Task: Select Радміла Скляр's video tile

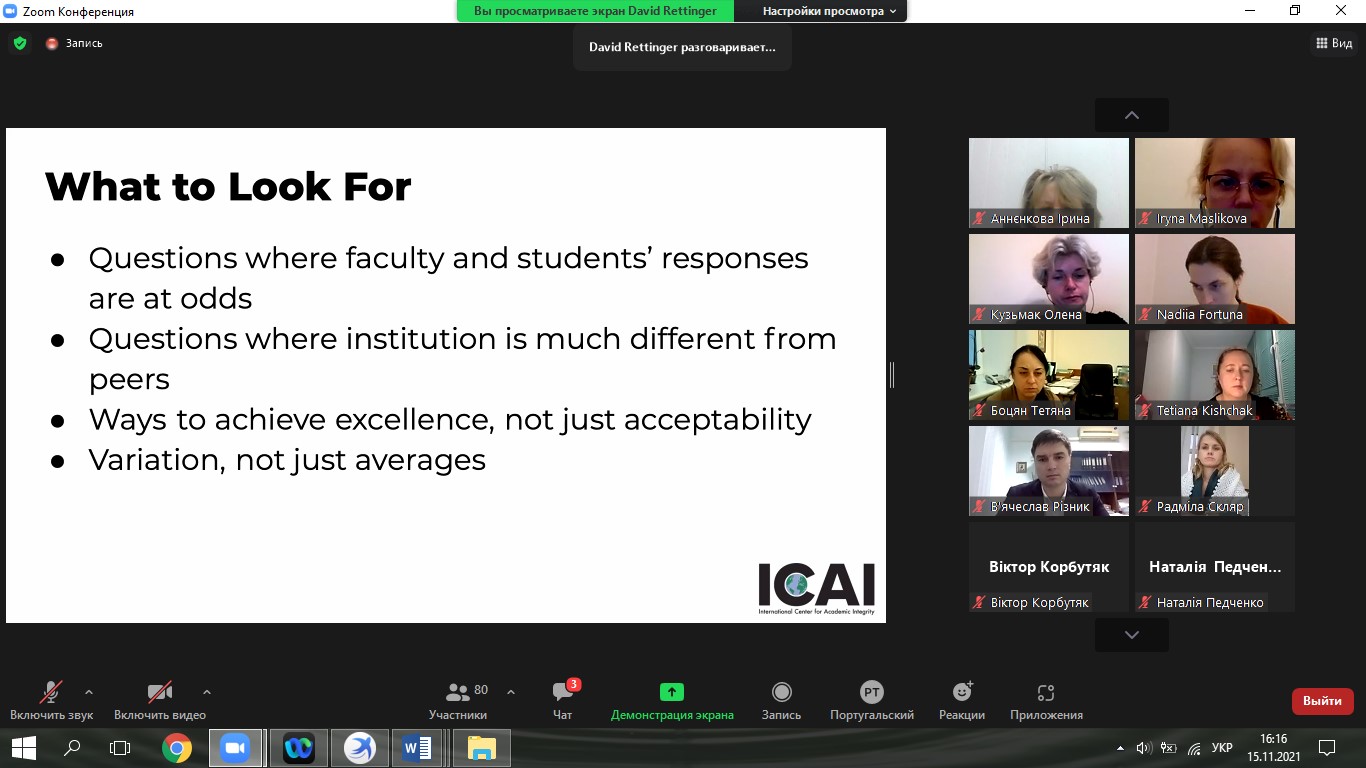Action: (1215, 471)
